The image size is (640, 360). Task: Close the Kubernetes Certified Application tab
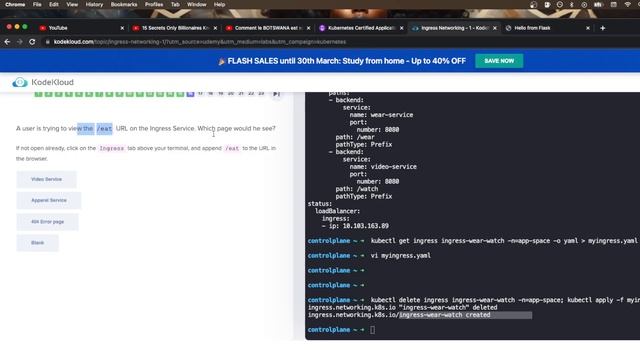[x=401, y=28]
